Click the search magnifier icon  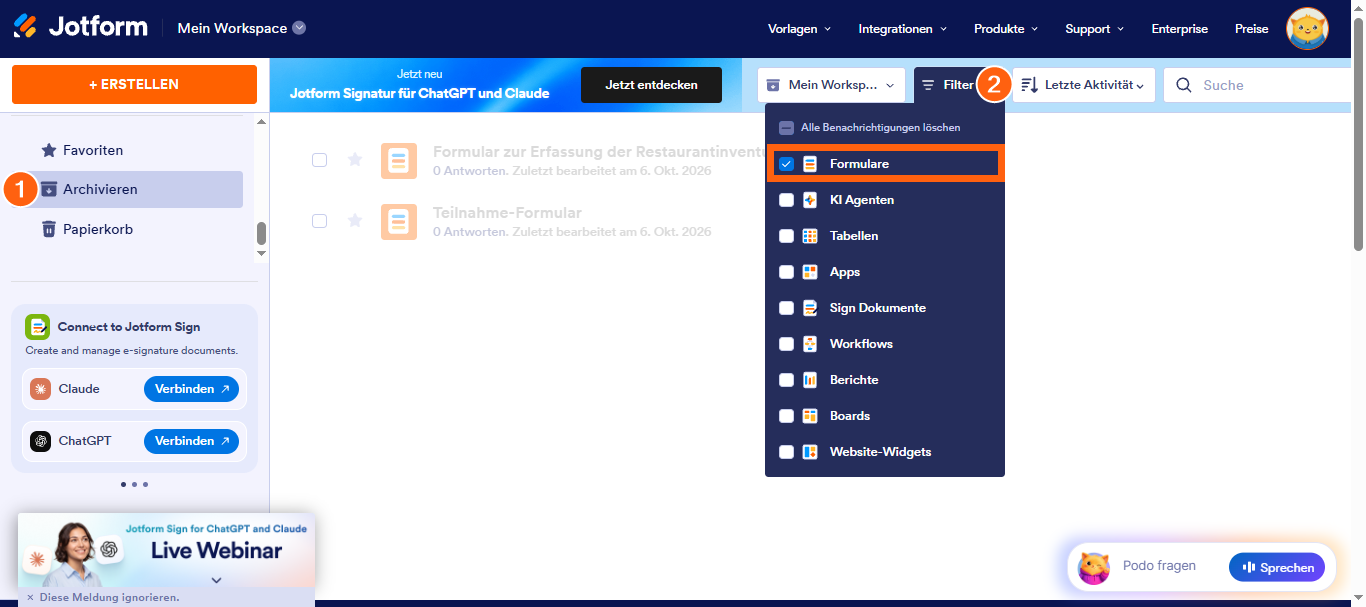[x=1184, y=85]
